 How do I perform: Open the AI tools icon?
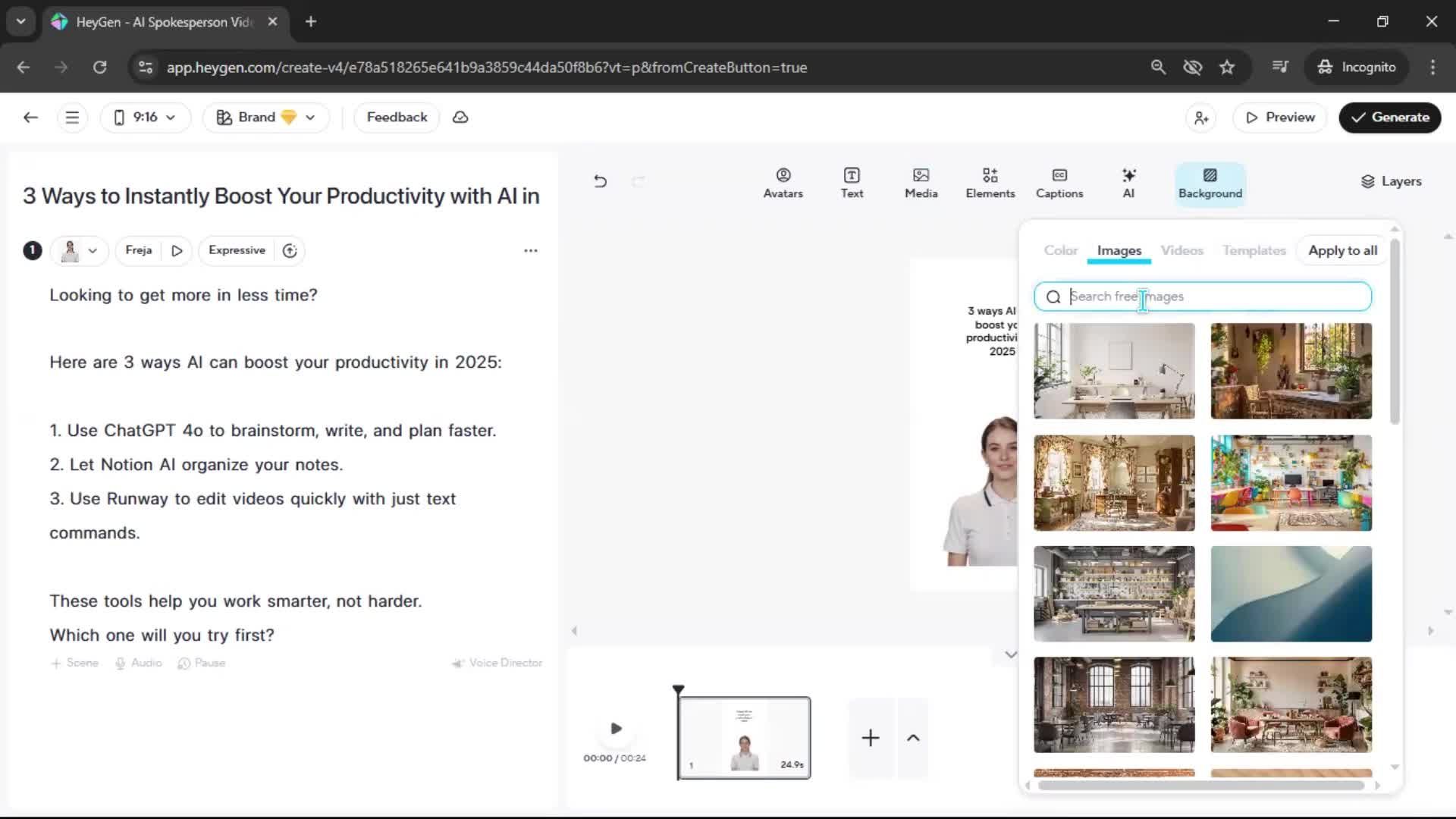1128,183
